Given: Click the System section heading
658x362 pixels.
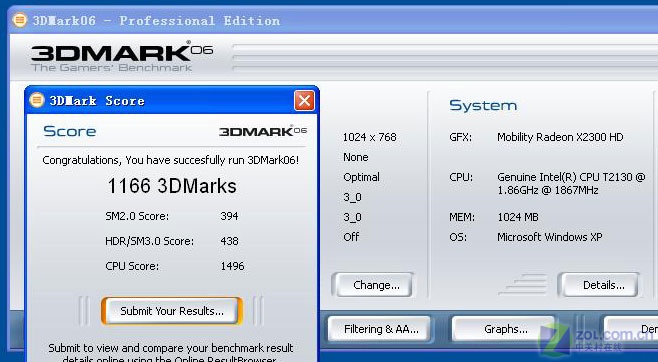Looking at the screenshot, I should point(483,105).
